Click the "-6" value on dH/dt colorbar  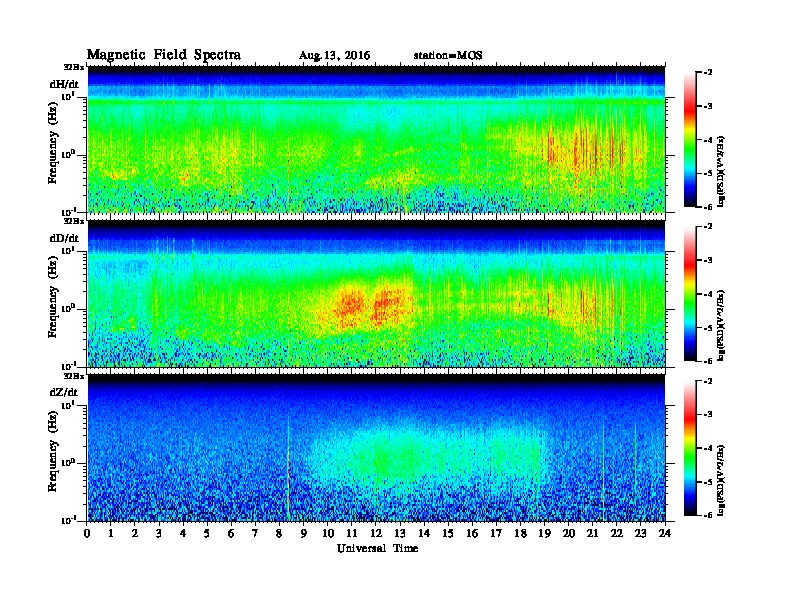coord(708,207)
